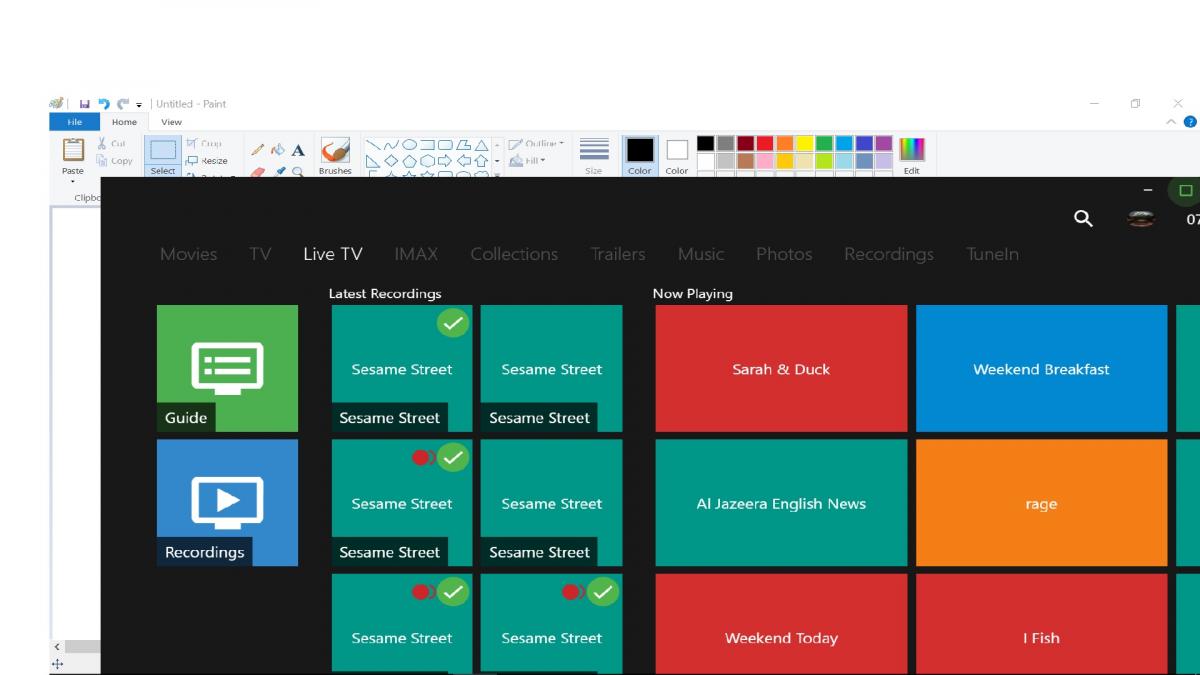Go to the Collections section
The width and height of the screenshot is (1200, 675).
pos(514,254)
